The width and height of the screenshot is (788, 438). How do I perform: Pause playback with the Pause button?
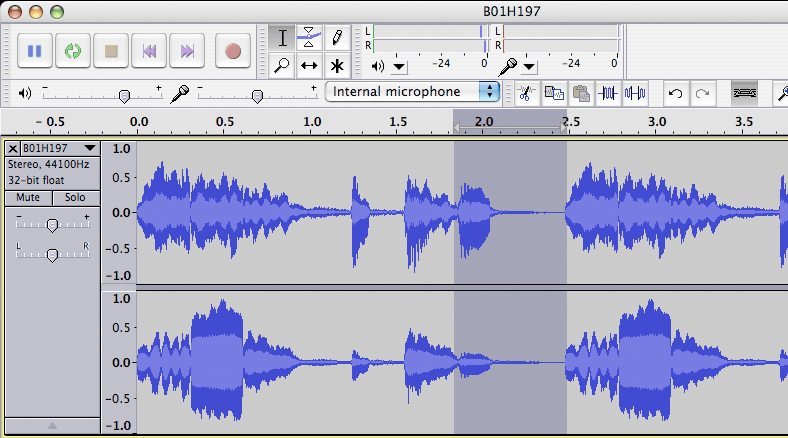[x=35, y=51]
